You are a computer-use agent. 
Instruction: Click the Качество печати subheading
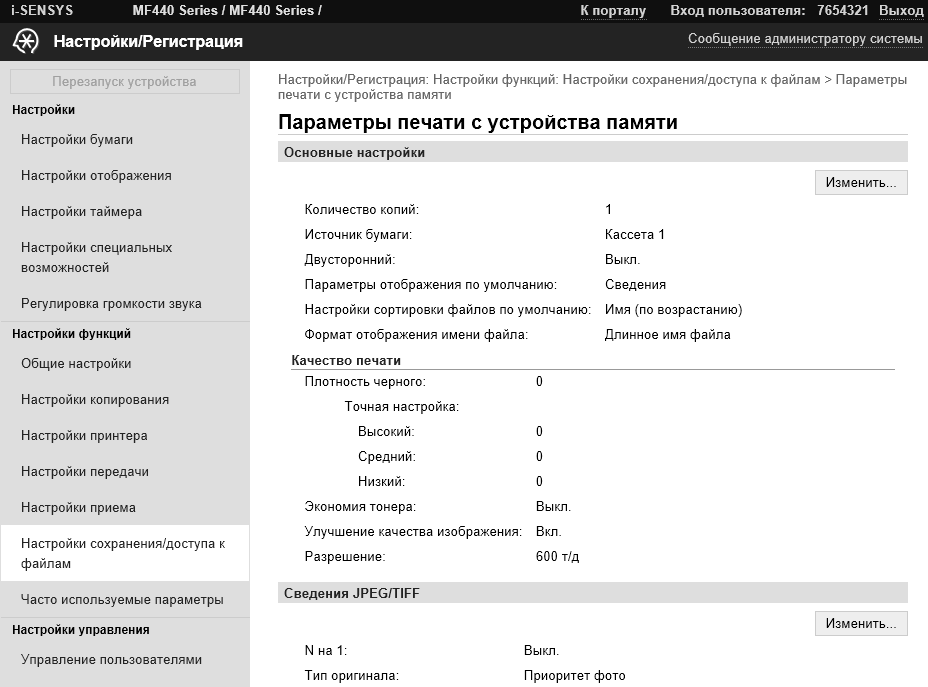(346, 360)
